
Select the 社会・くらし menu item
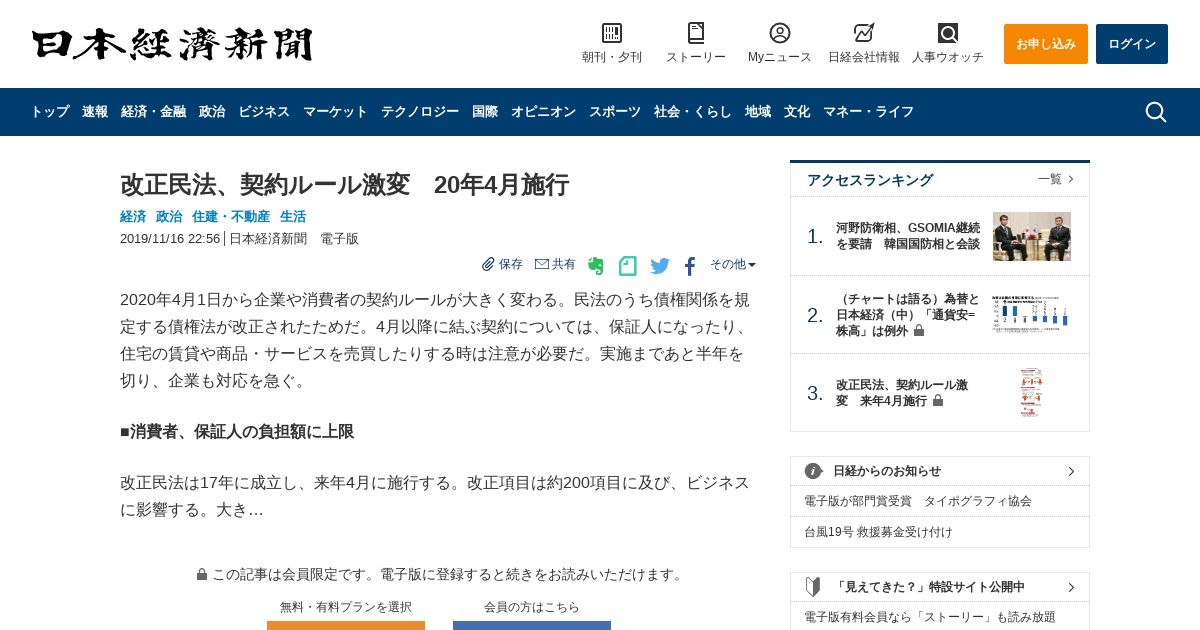[693, 112]
